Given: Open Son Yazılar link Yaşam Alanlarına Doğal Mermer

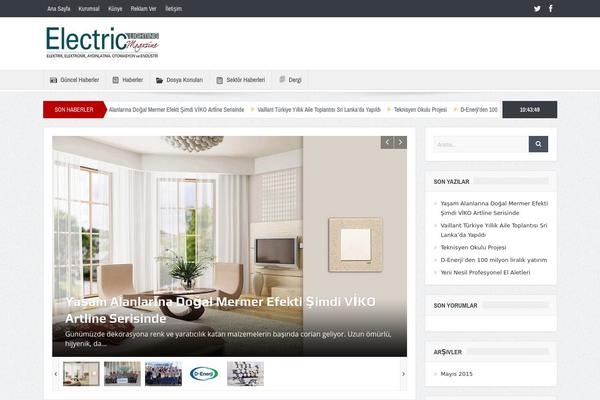Looking at the screenshot, I should (x=494, y=208).
